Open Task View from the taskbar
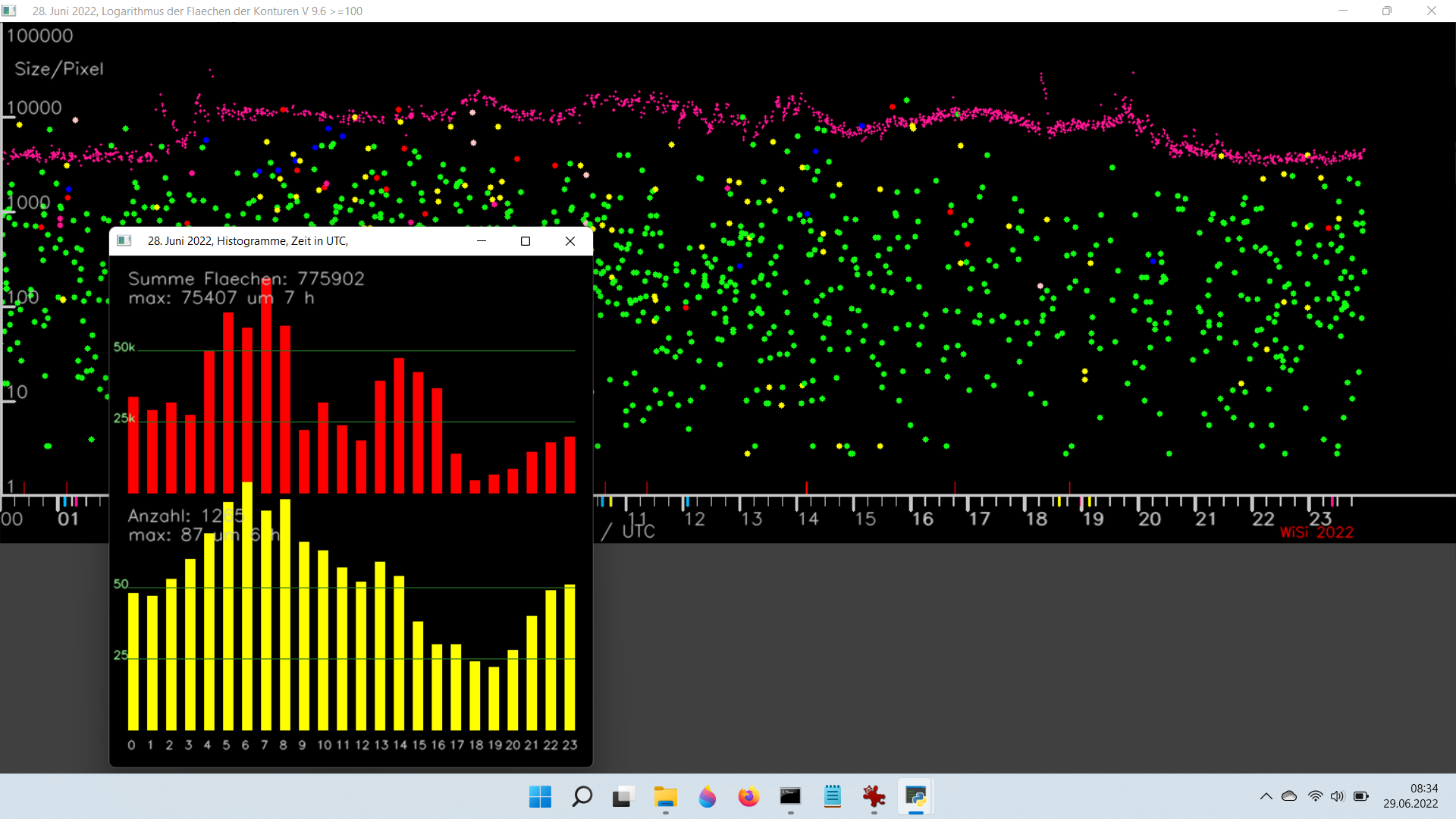This screenshot has height=819, width=1456. pyautogui.click(x=623, y=797)
